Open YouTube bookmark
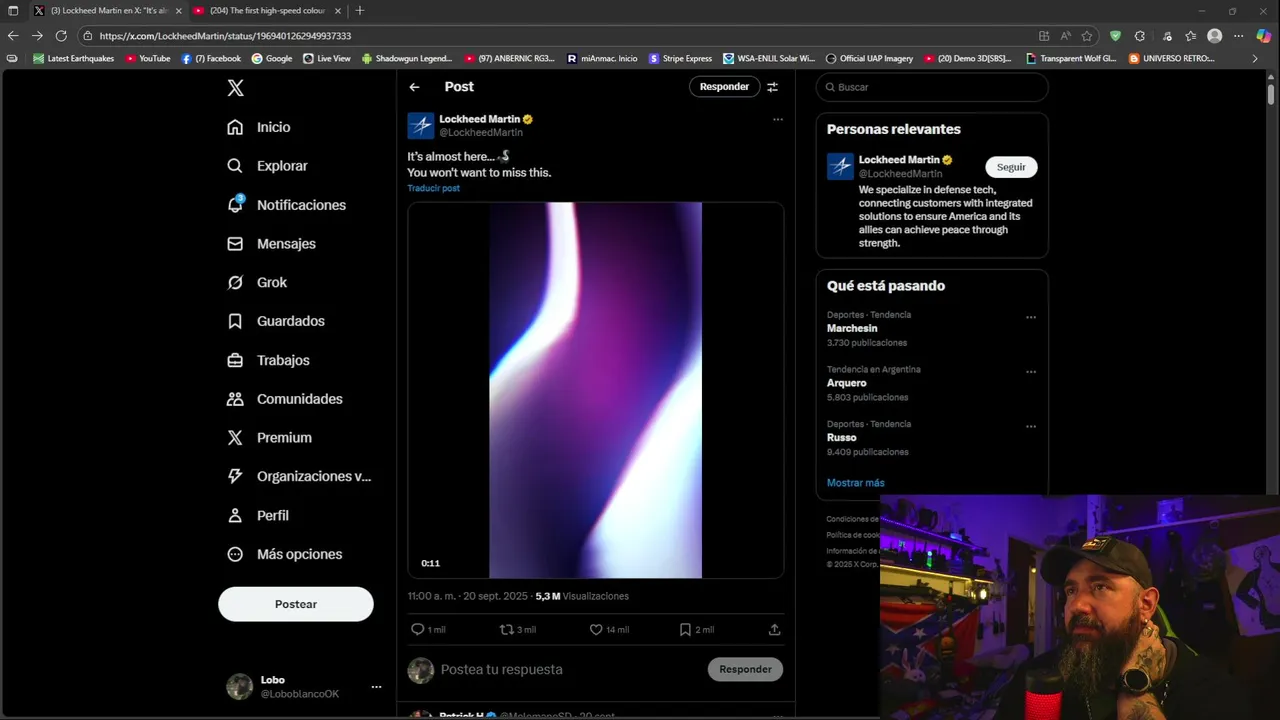The height and width of the screenshot is (720, 1280). click(x=148, y=58)
